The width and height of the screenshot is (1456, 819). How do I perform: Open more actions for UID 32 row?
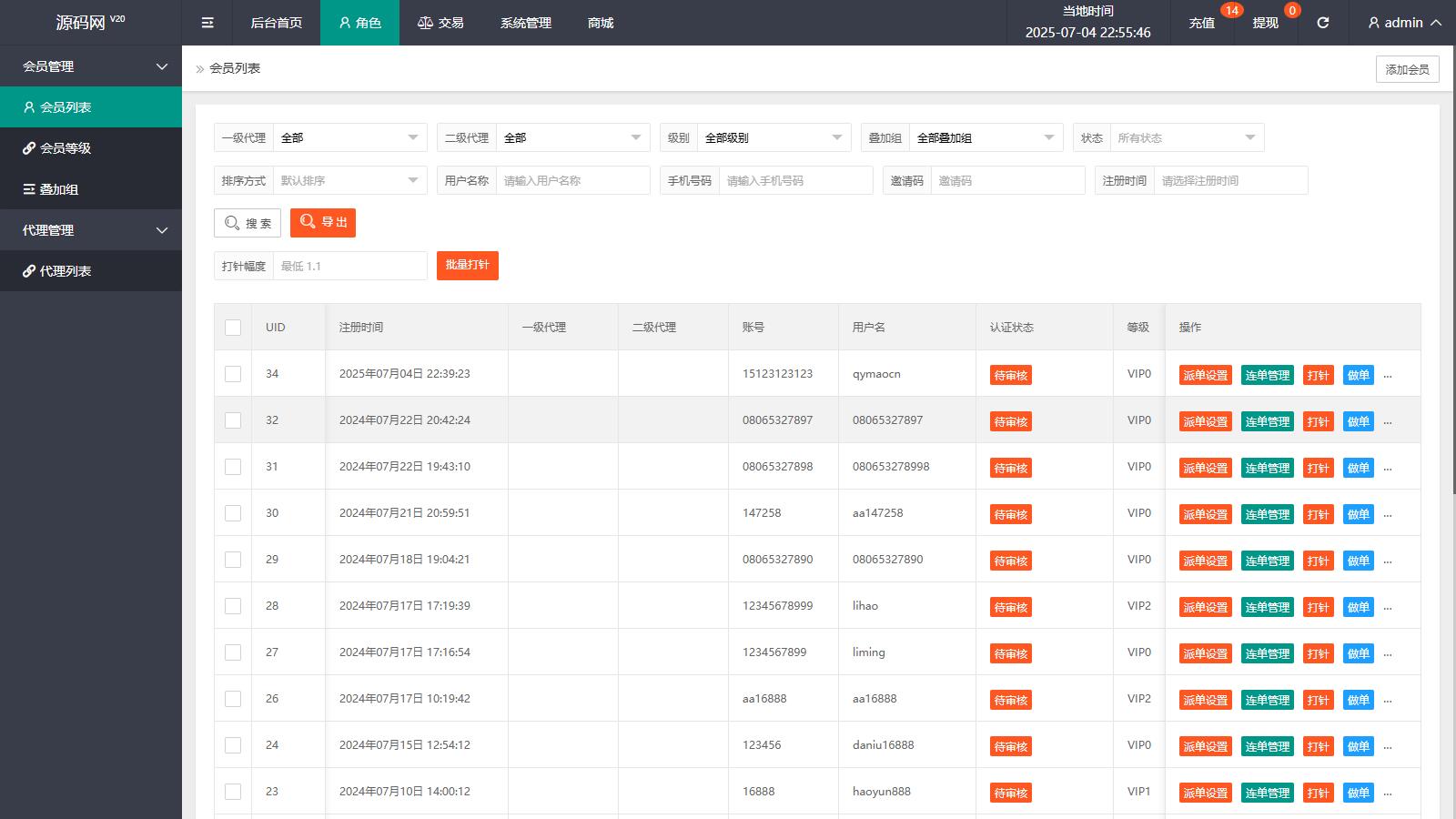1388,421
